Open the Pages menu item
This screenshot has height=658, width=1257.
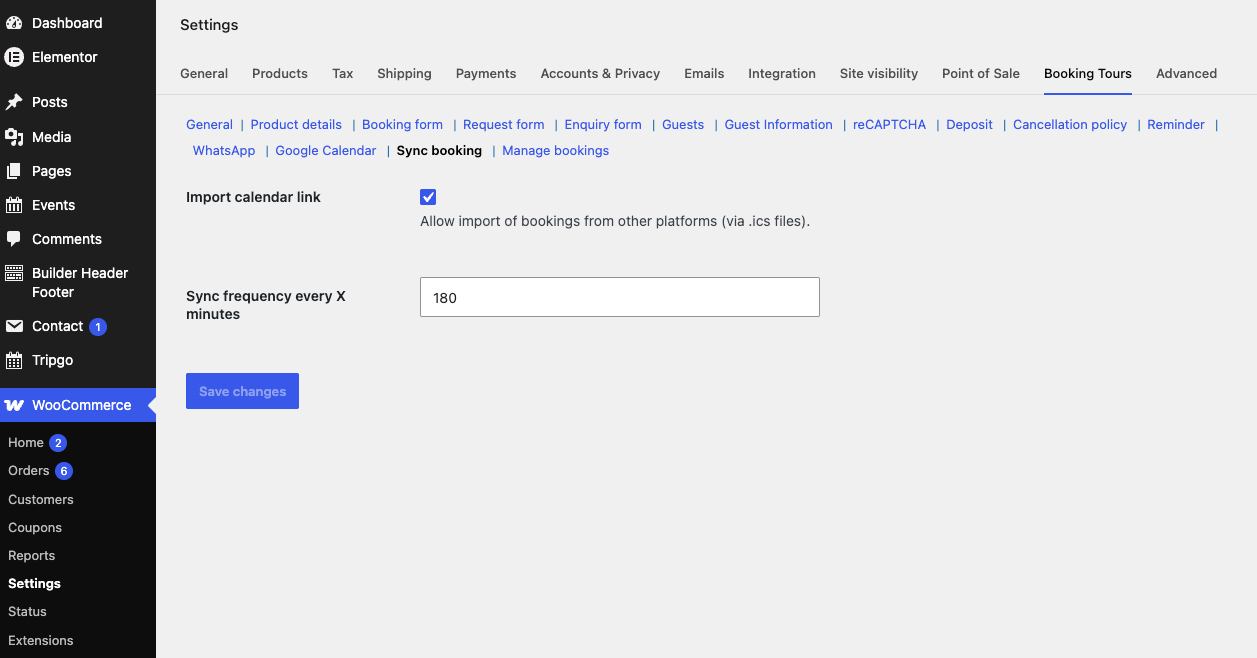point(51,171)
